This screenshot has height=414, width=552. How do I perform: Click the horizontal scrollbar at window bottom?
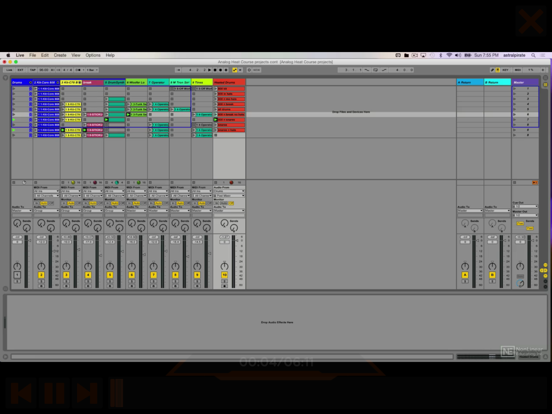[x=232, y=357]
